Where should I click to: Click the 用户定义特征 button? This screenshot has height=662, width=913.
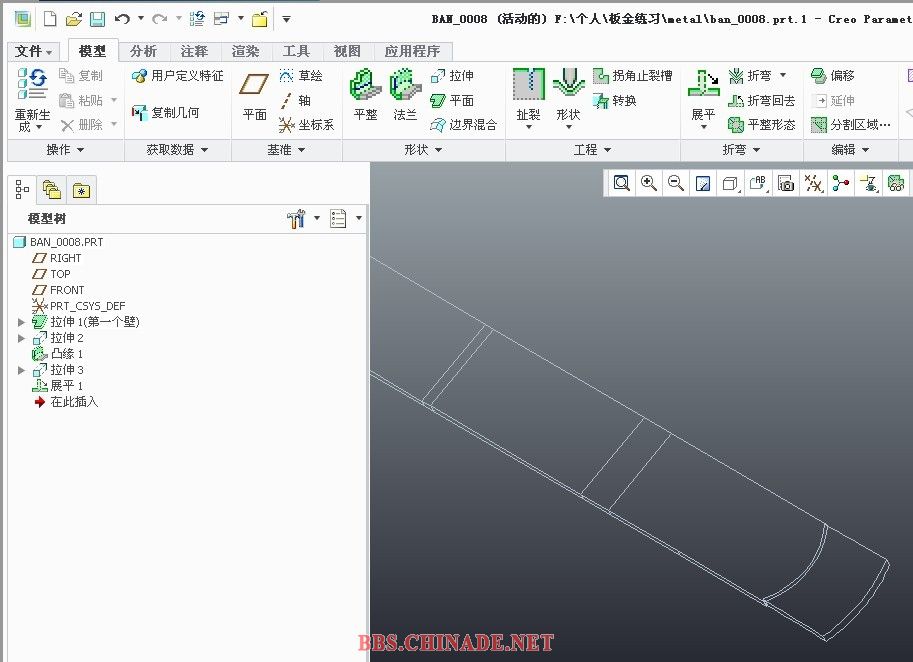click(178, 76)
